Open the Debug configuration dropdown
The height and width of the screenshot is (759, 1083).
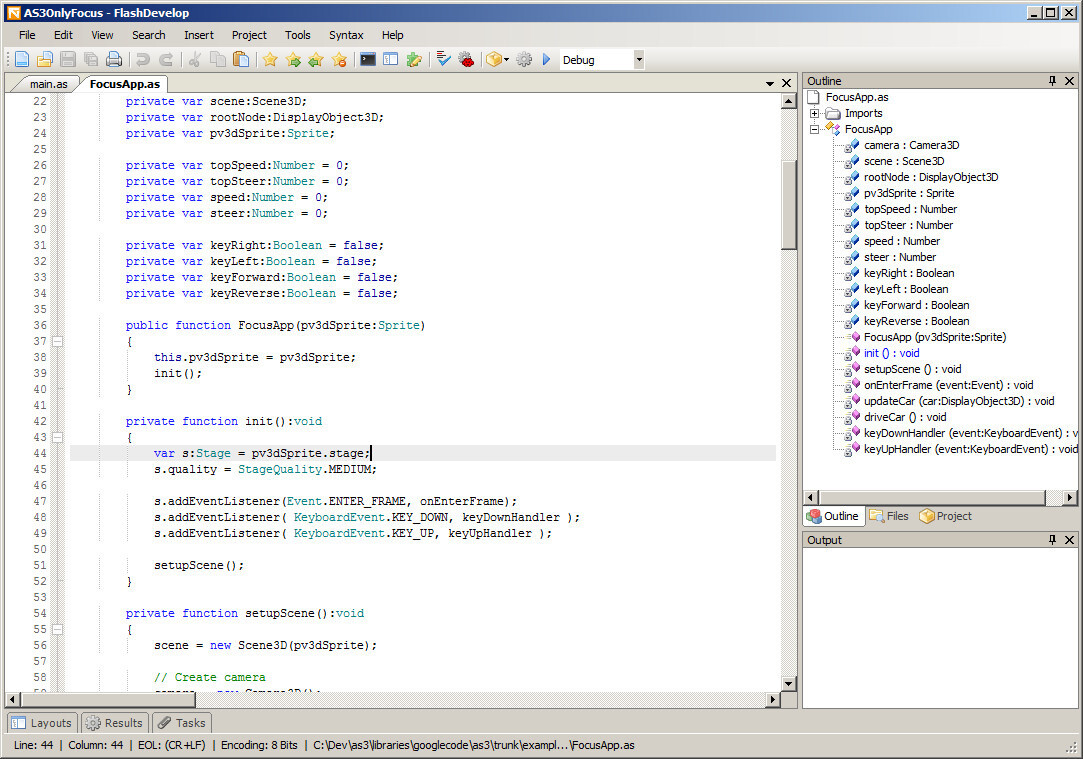(639, 60)
